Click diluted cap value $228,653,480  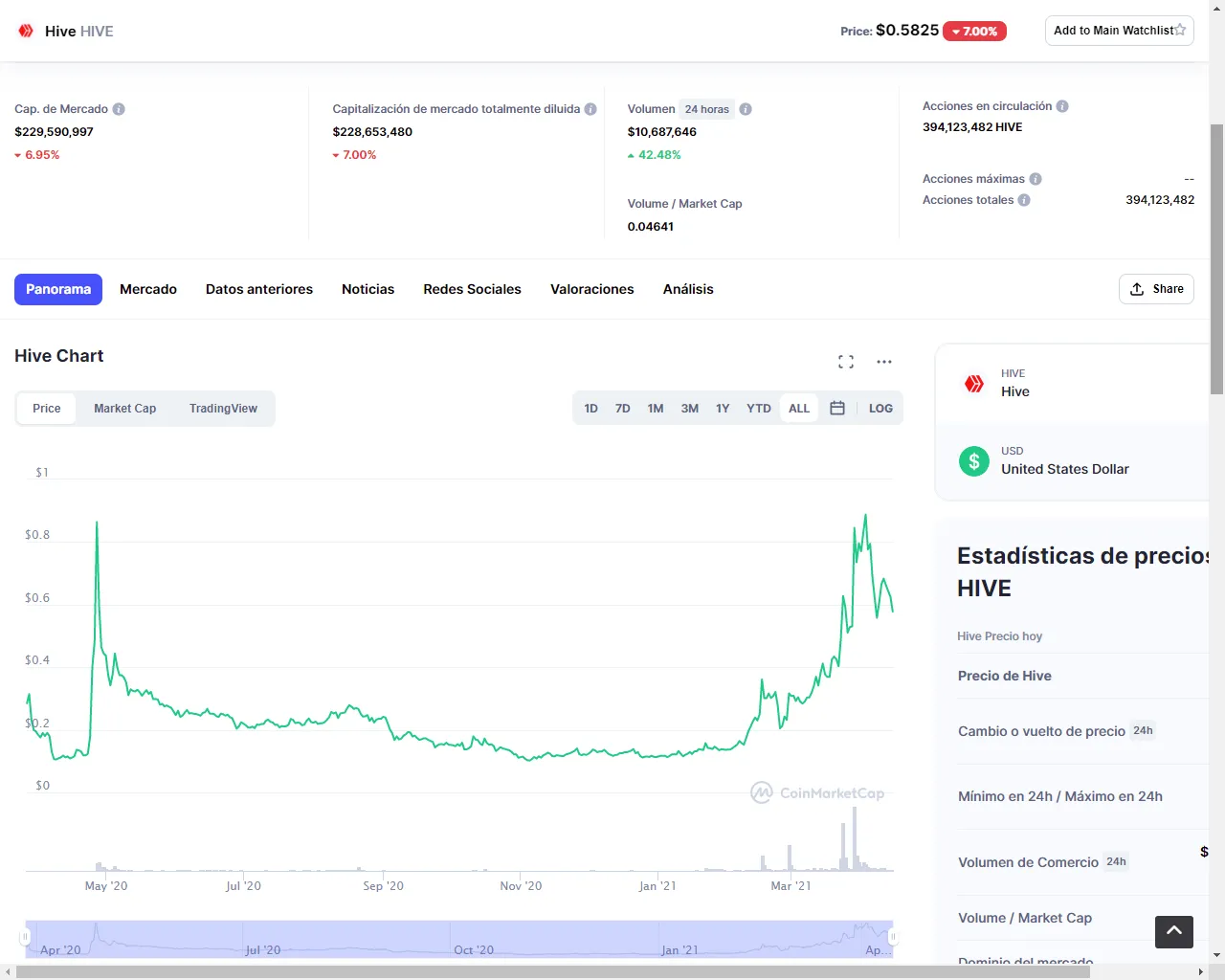pos(372,132)
